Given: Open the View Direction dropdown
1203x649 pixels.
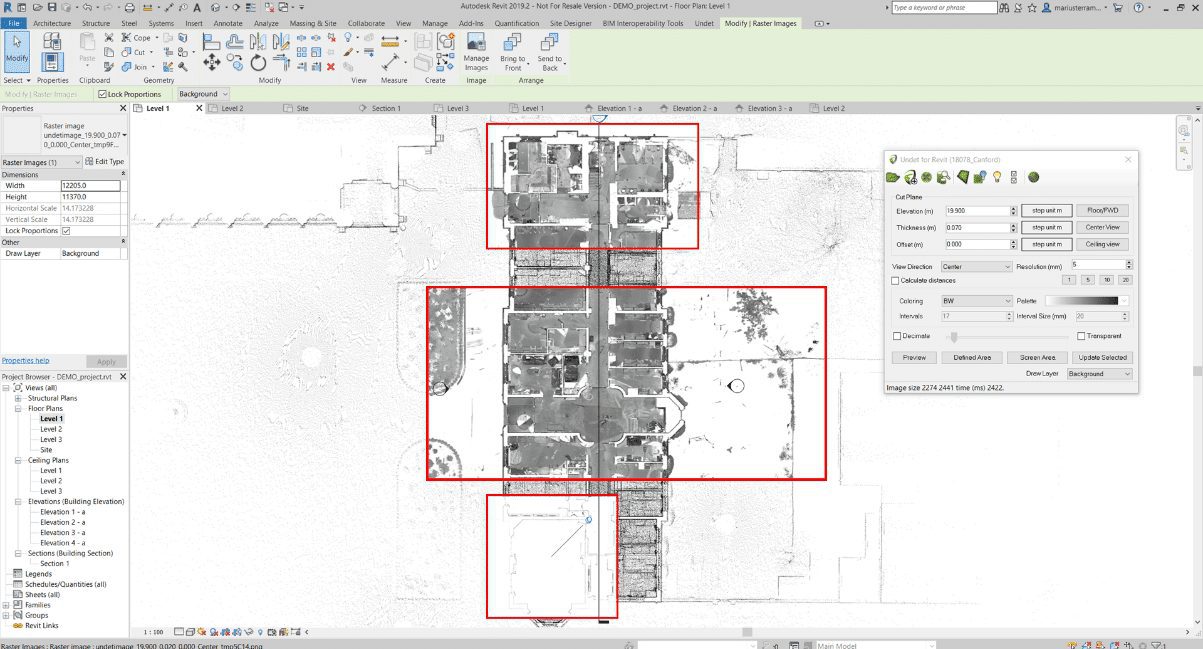Looking at the screenshot, I should [x=978, y=267].
